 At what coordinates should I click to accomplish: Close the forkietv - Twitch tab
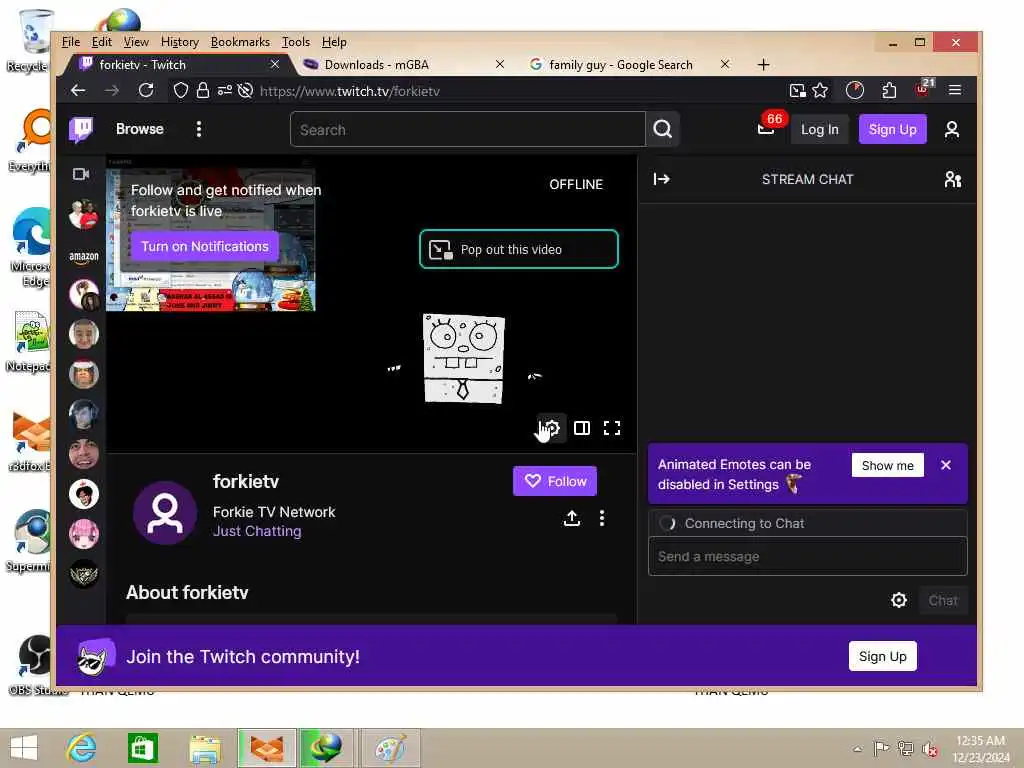(275, 64)
